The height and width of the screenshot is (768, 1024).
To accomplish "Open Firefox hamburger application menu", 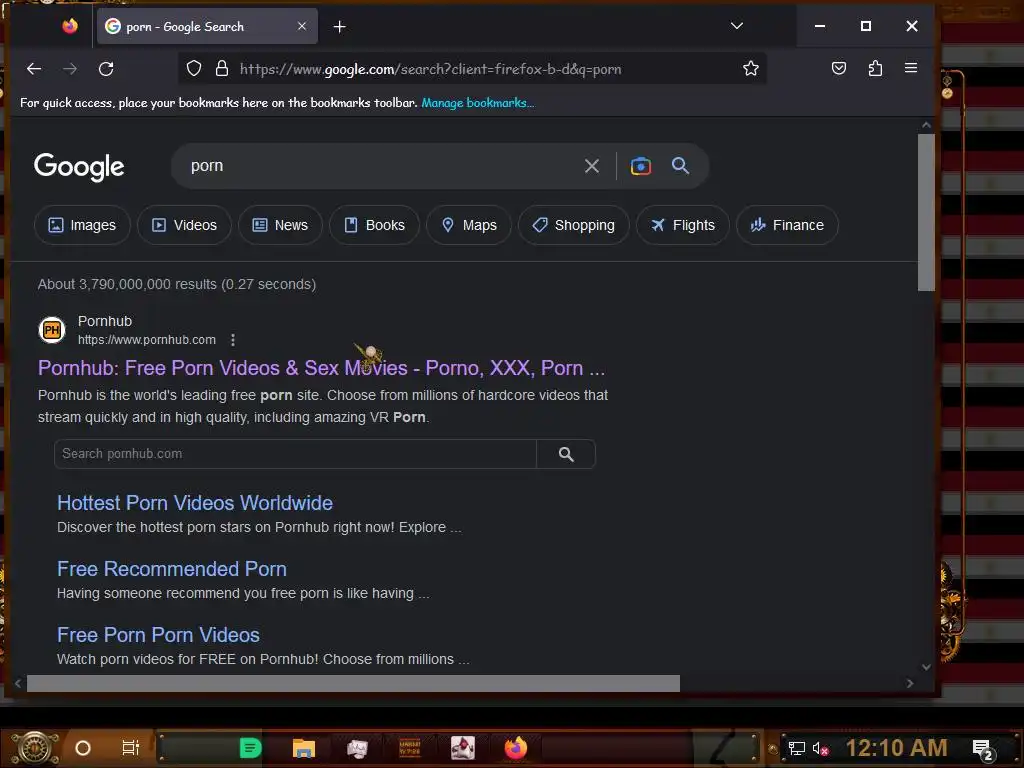I will point(911,68).
